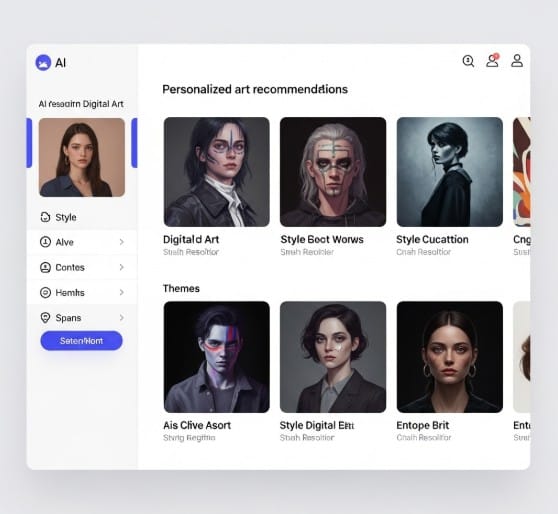Select the Hemlis sidebar item
Screen dimensions: 558x514
82,293
